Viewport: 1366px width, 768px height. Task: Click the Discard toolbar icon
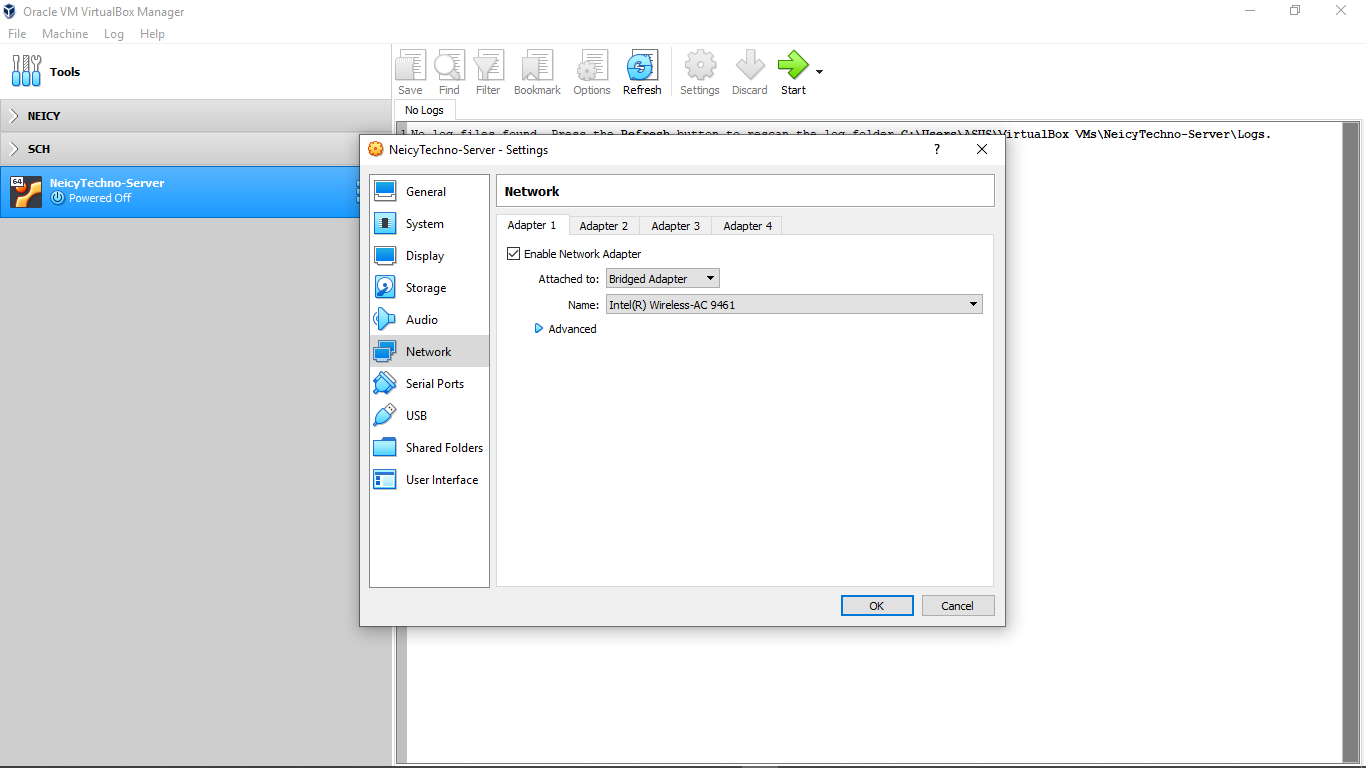coord(749,73)
